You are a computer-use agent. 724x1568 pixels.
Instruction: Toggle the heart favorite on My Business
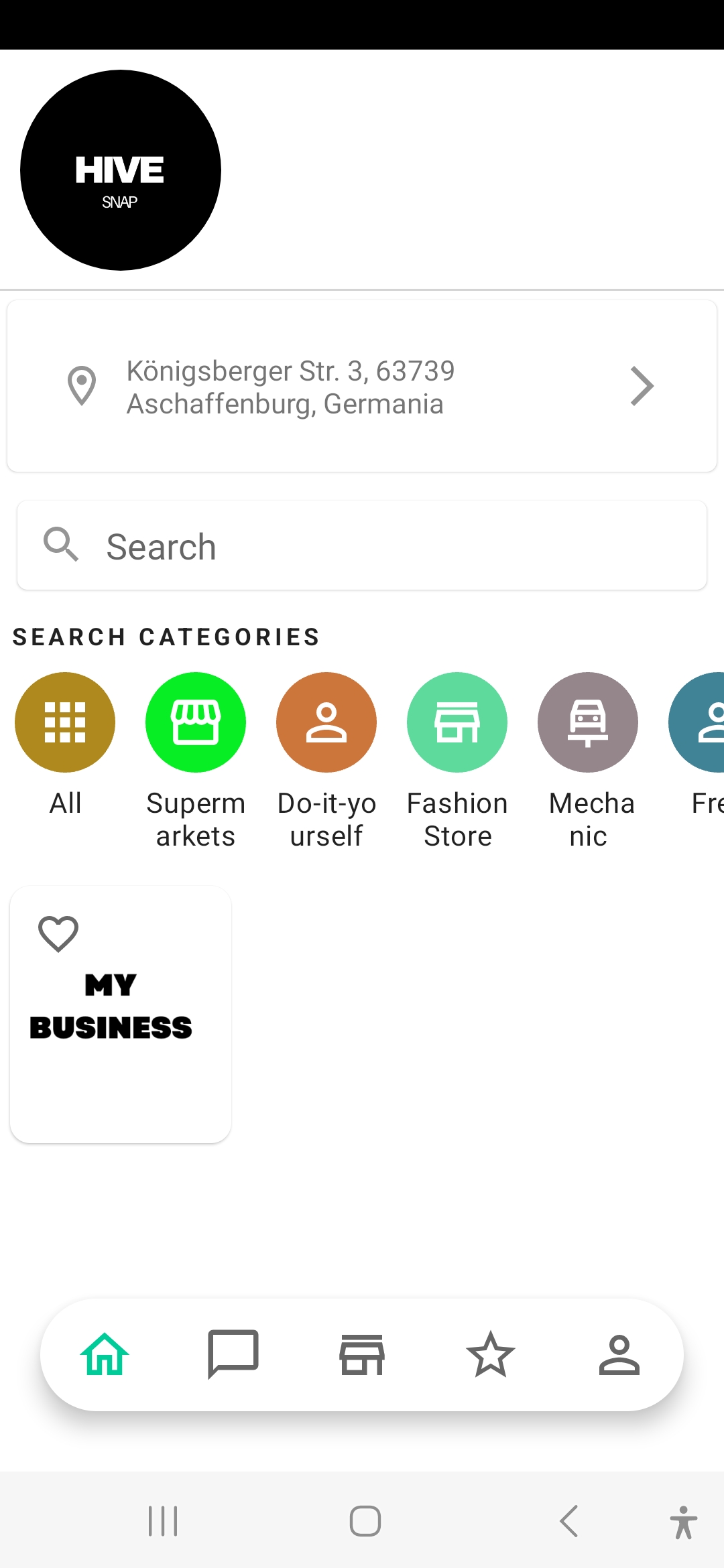tap(58, 933)
